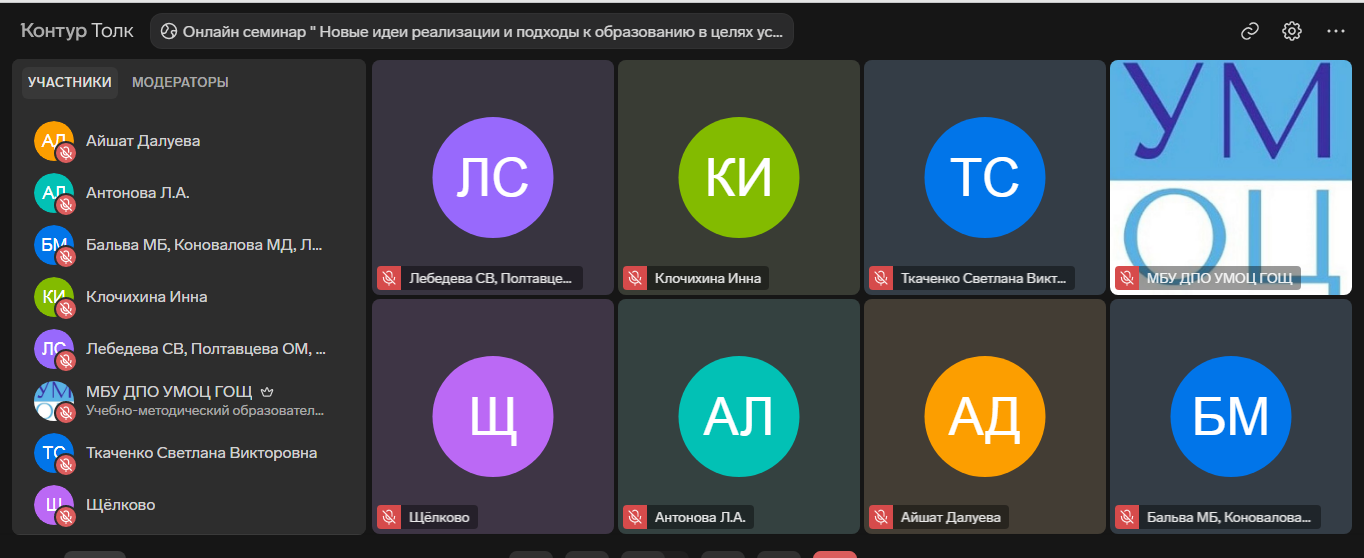Click the Контур Толк logo
The width and height of the screenshot is (1364, 558).
coord(77,31)
